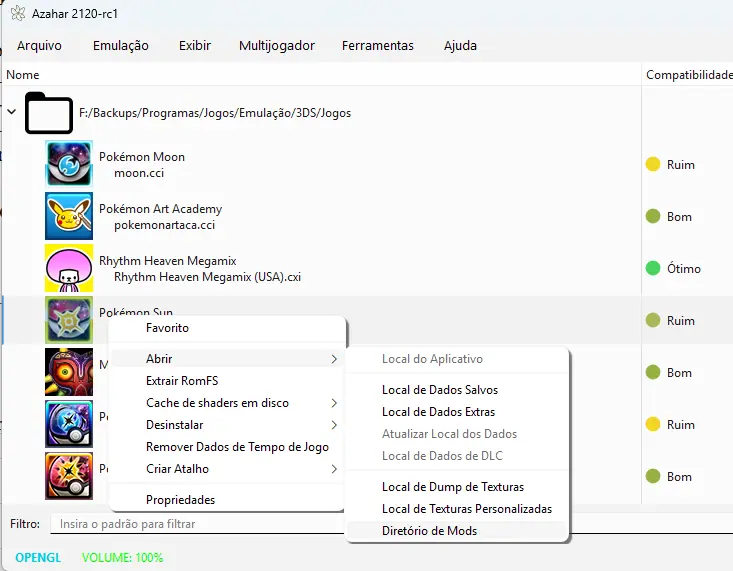Click the Ótimo compatibility label
Viewport: 733px width, 571px height.
pyautogui.click(x=683, y=268)
